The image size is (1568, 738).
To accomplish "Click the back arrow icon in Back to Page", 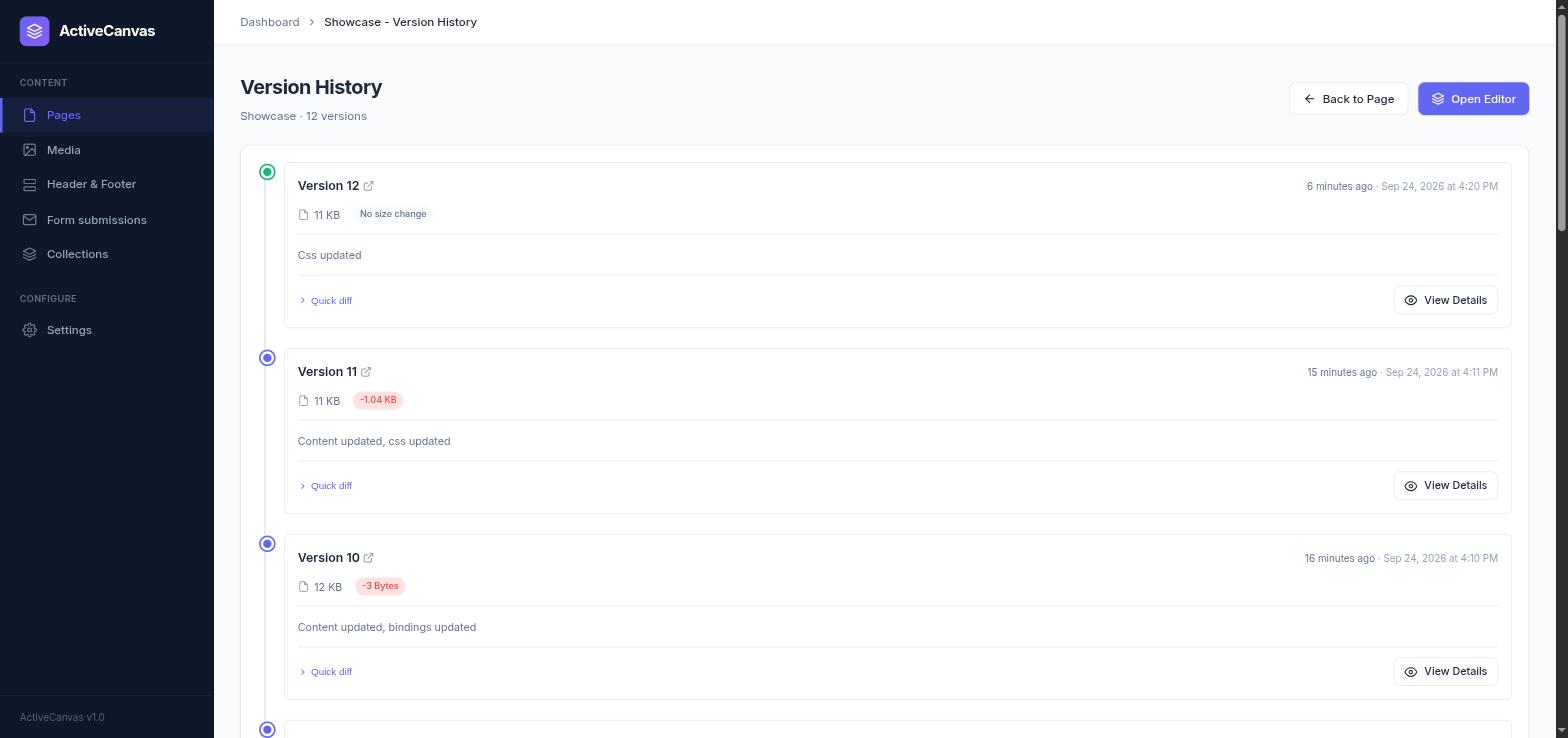I will [x=1309, y=99].
